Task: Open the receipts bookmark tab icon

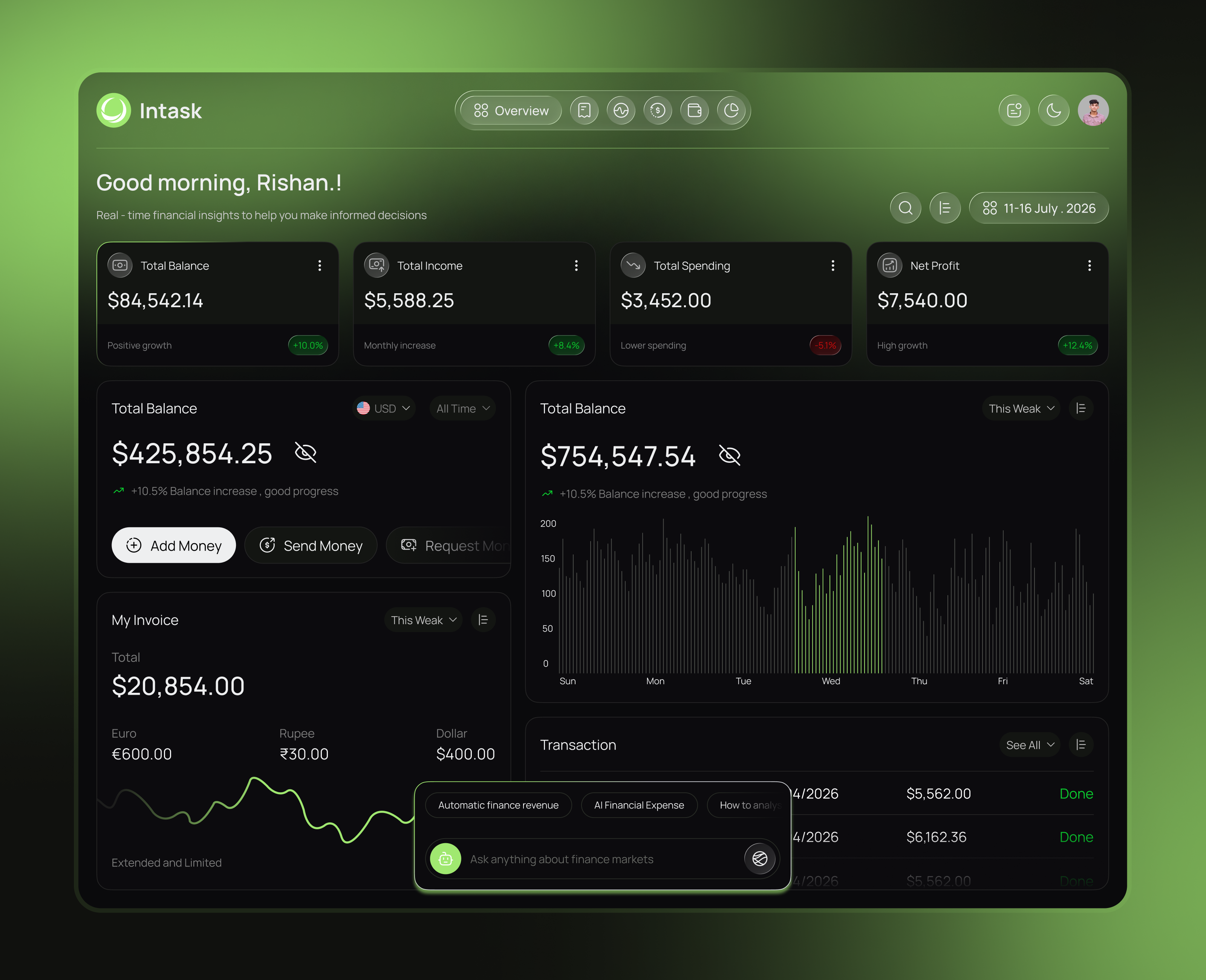Action: [x=584, y=111]
